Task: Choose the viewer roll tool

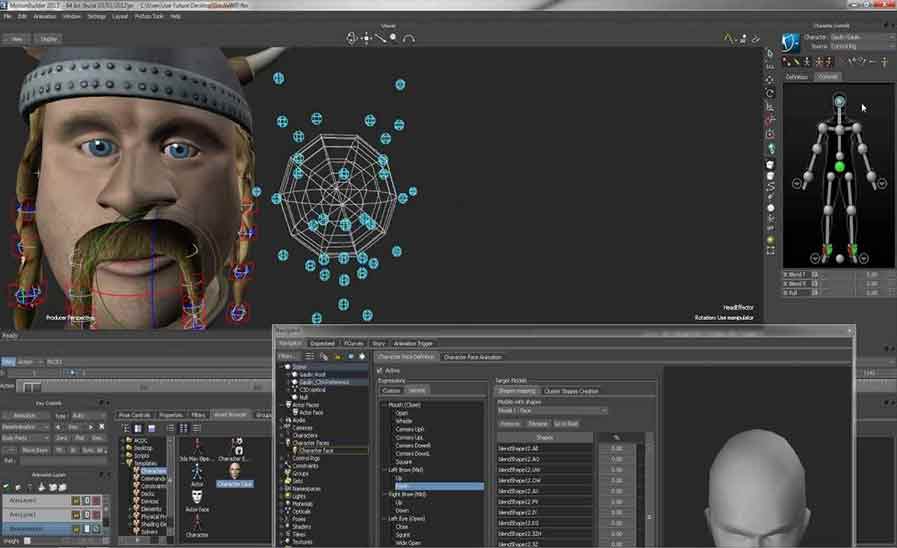Action: click(x=408, y=38)
